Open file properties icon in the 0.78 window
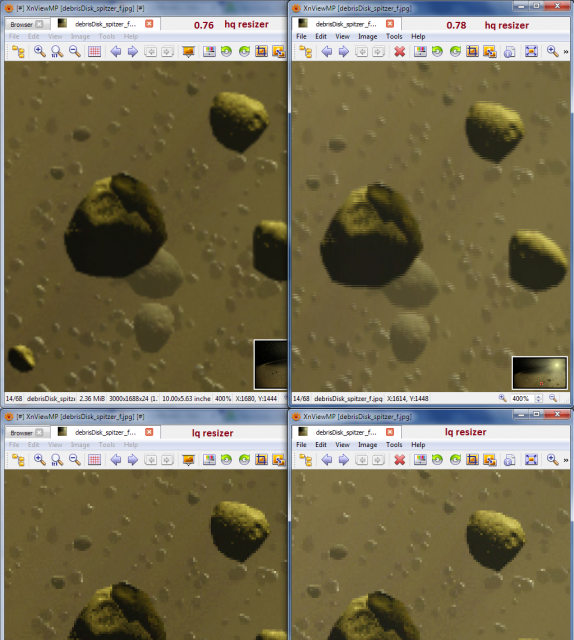The width and height of the screenshot is (574, 640). tap(509, 52)
